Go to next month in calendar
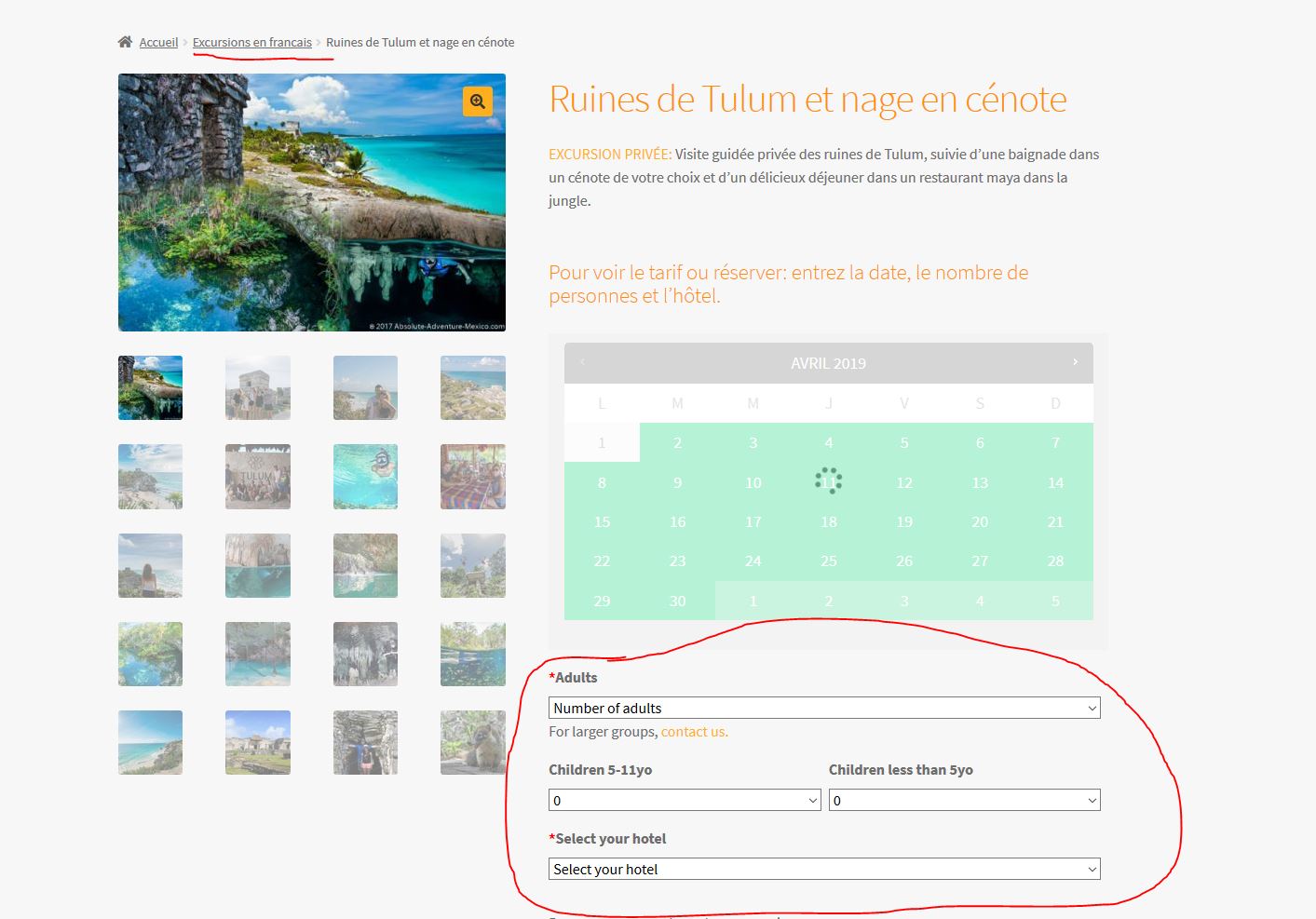Viewport: 1316px width, 919px height. tap(1075, 362)
